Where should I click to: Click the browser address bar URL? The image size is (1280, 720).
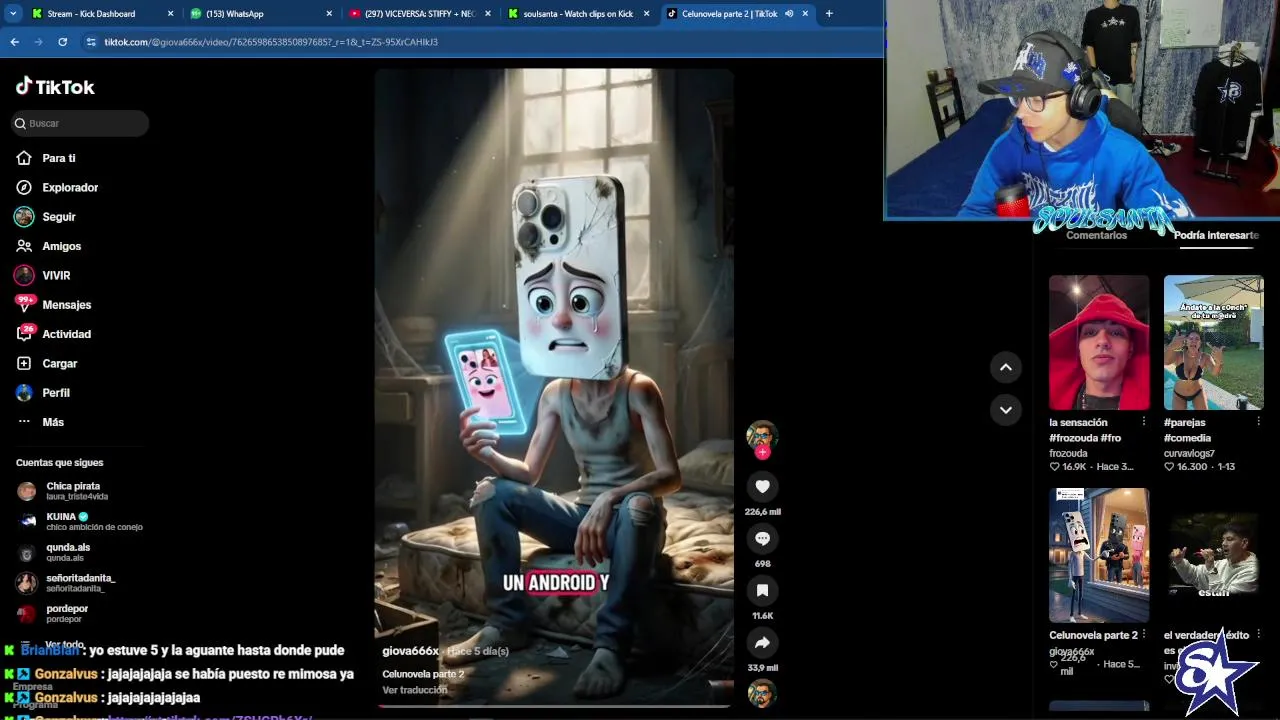(x=271, y=42)
